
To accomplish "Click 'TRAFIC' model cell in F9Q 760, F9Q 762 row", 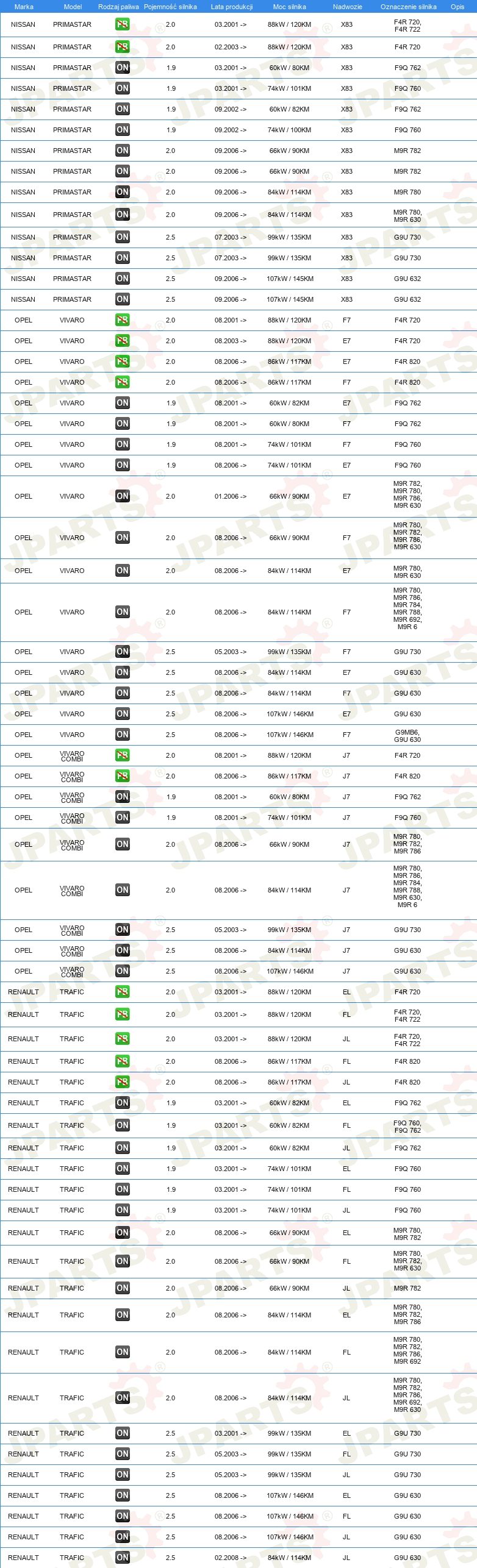I will point(72,1125).
